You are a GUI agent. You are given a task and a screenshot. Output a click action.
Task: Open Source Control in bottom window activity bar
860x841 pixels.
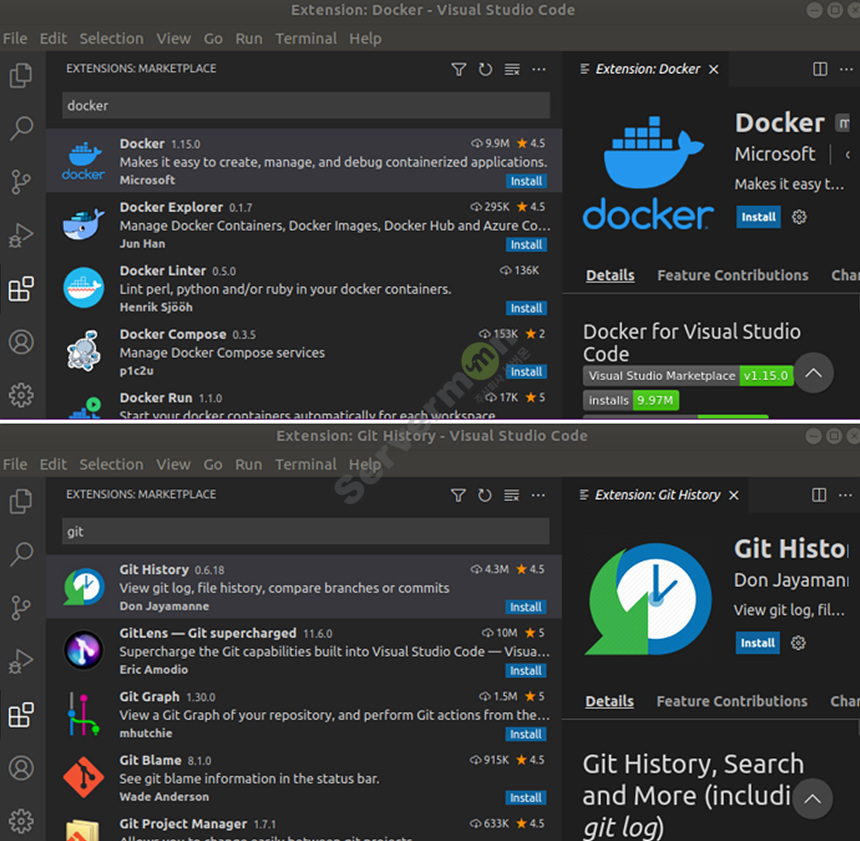(x=21, y=607)
